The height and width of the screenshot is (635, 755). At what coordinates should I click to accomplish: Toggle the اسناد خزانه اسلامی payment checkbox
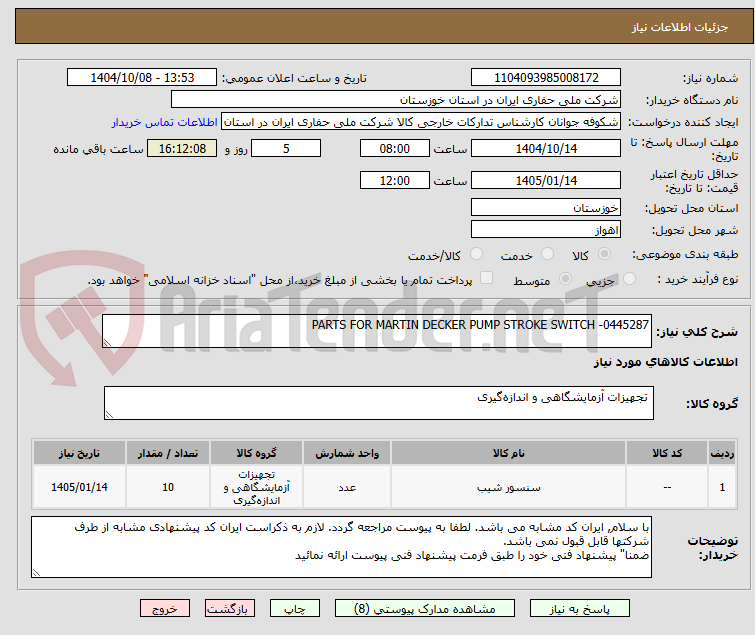coord(487,278)
